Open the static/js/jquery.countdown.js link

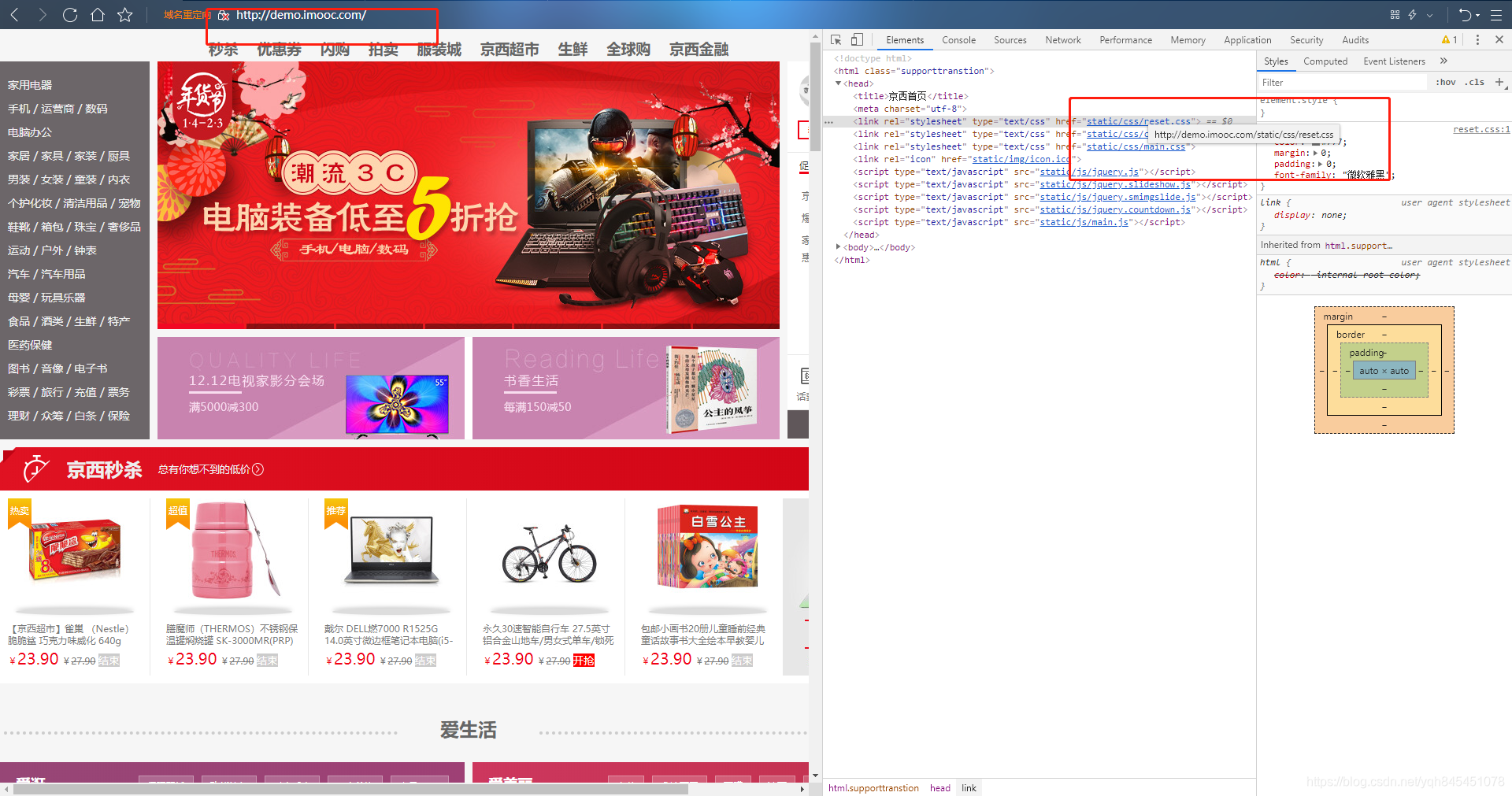1115,209
